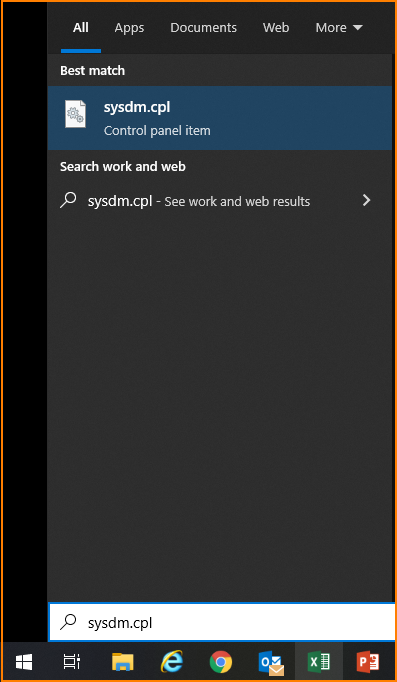397x682 pixels.
Task: Click the gear document icon of sysdm.cpl
Action: [x=76, y=114]
